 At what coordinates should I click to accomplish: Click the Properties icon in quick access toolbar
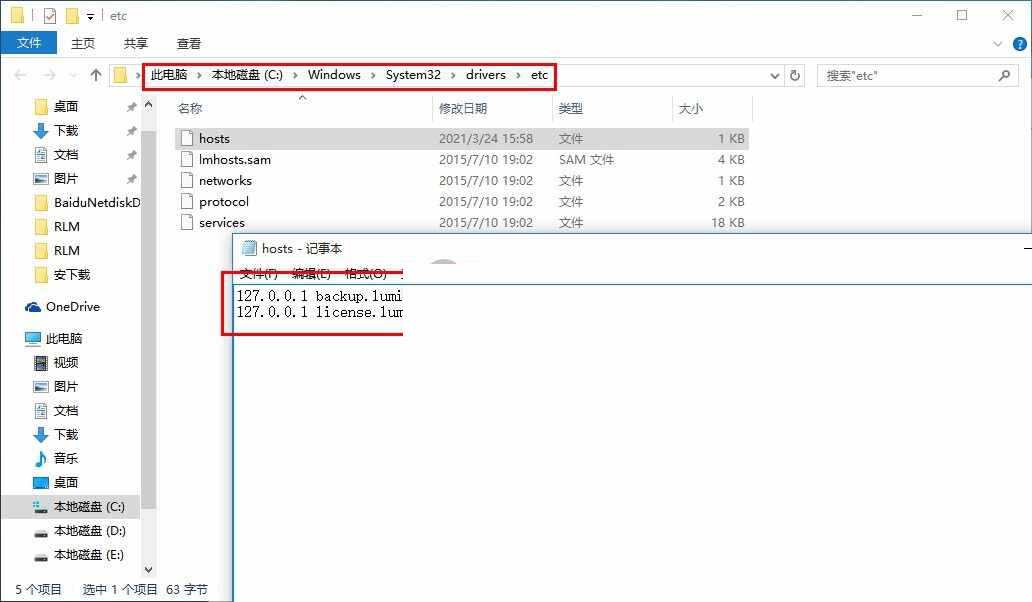pos(50,16)
